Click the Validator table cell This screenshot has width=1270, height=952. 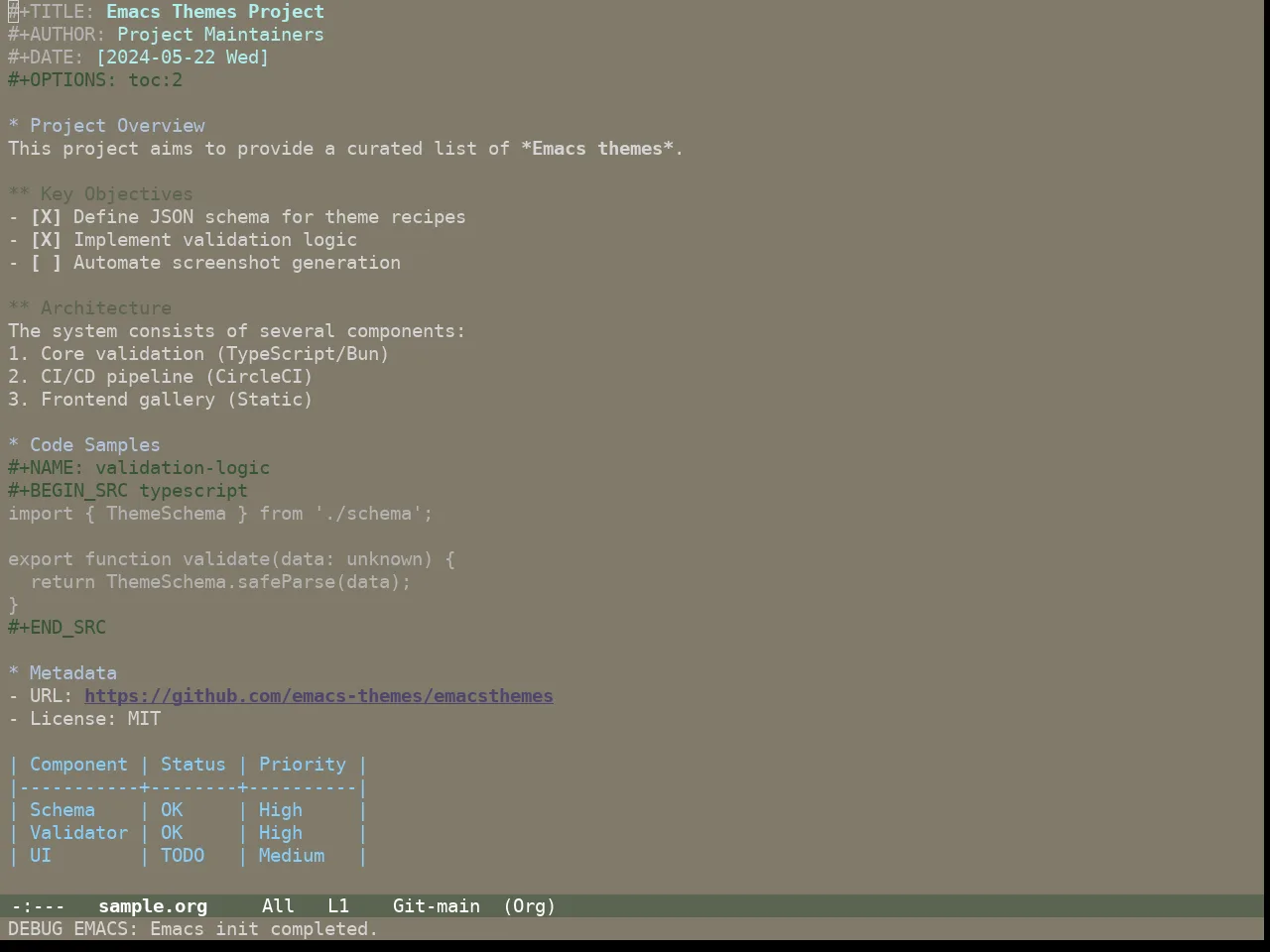[78, 833]
